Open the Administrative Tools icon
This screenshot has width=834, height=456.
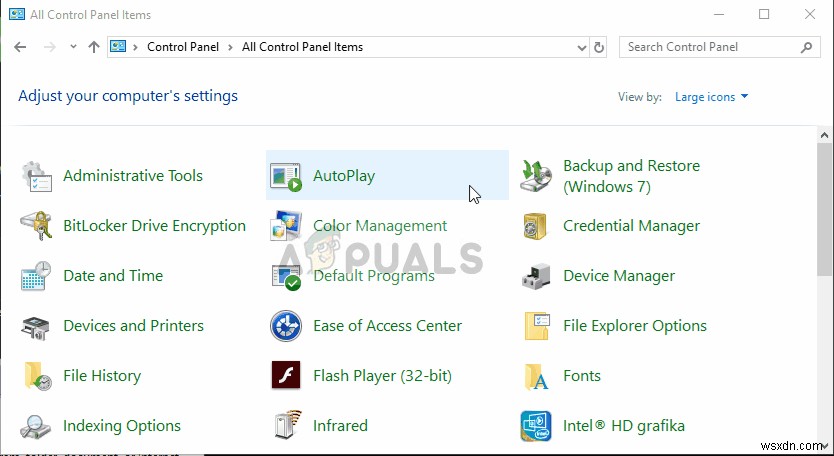pos(37,176)
